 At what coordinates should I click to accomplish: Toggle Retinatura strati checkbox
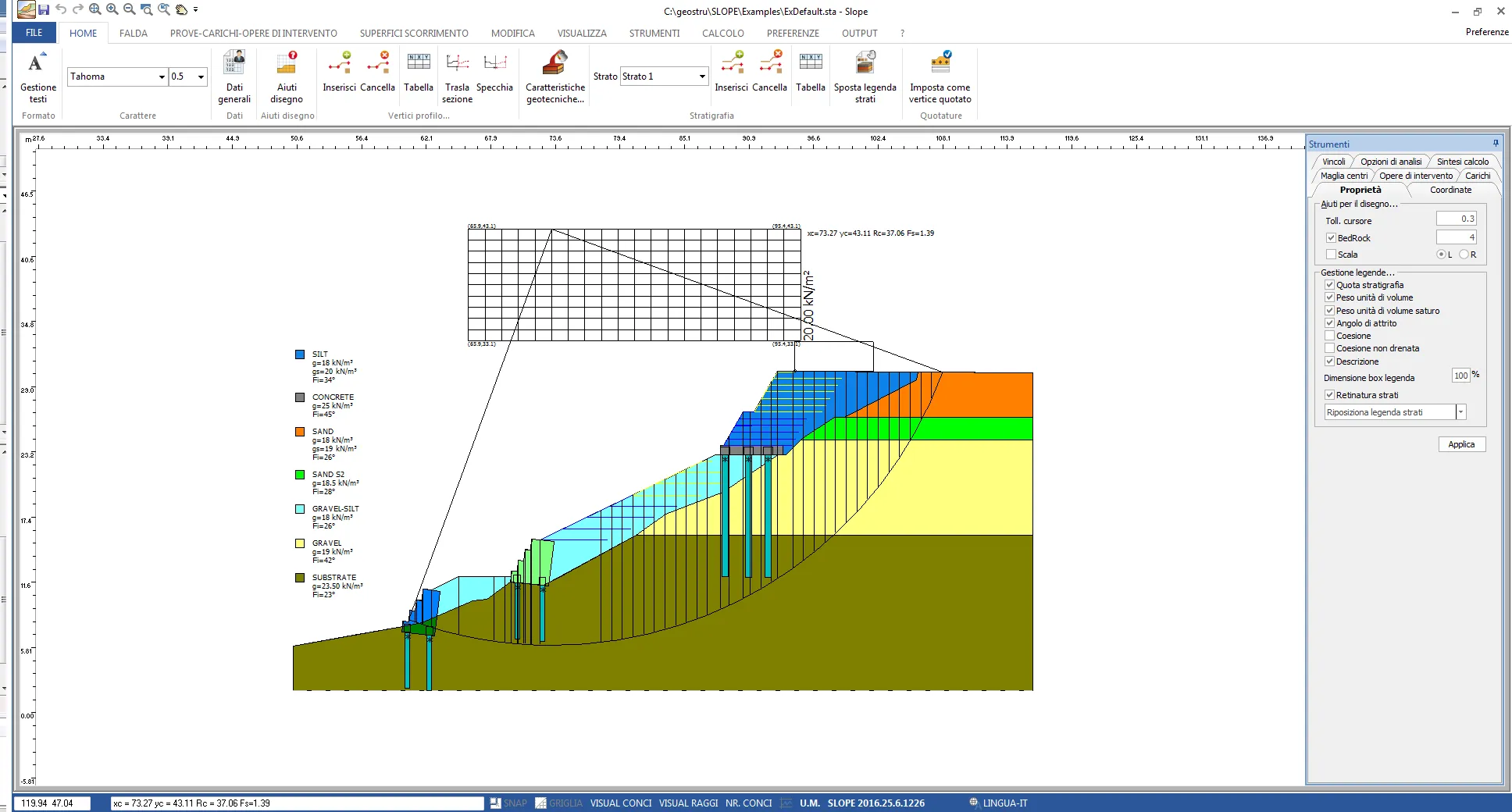1329,395
